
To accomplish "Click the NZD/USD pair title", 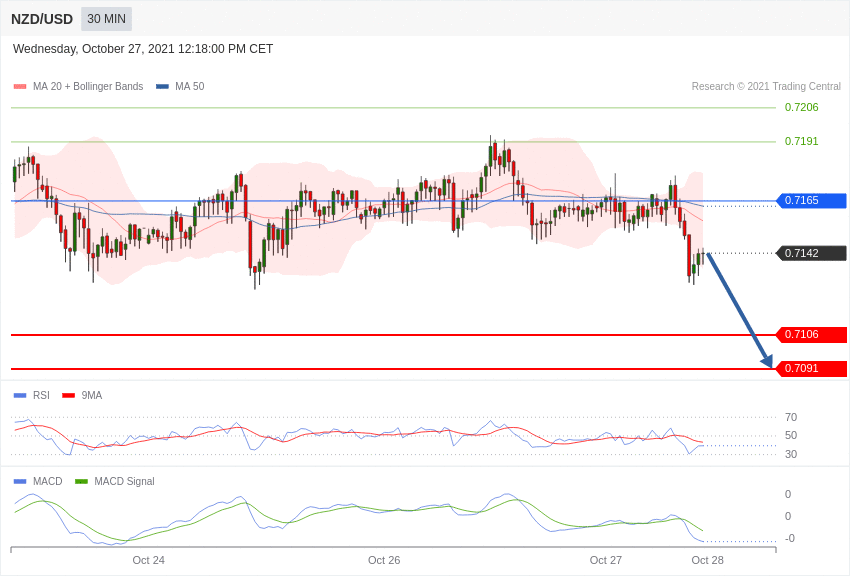I will tap(42, 20).
